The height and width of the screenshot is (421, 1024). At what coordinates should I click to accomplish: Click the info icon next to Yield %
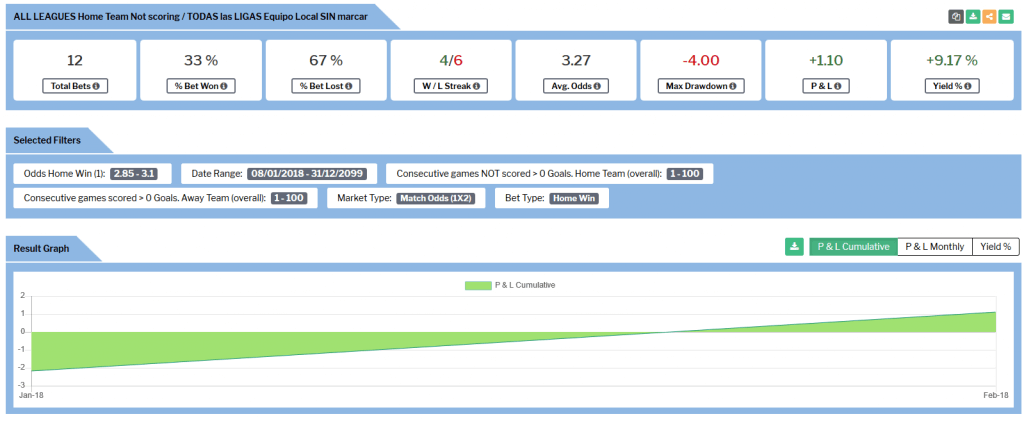(967, 86)
